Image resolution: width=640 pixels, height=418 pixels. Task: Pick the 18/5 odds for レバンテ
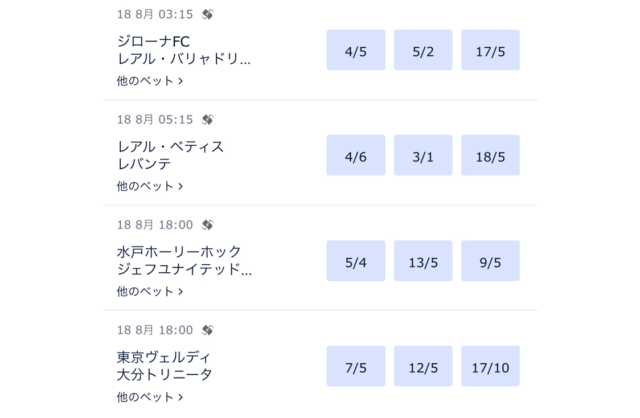click(x=490, y=155)
